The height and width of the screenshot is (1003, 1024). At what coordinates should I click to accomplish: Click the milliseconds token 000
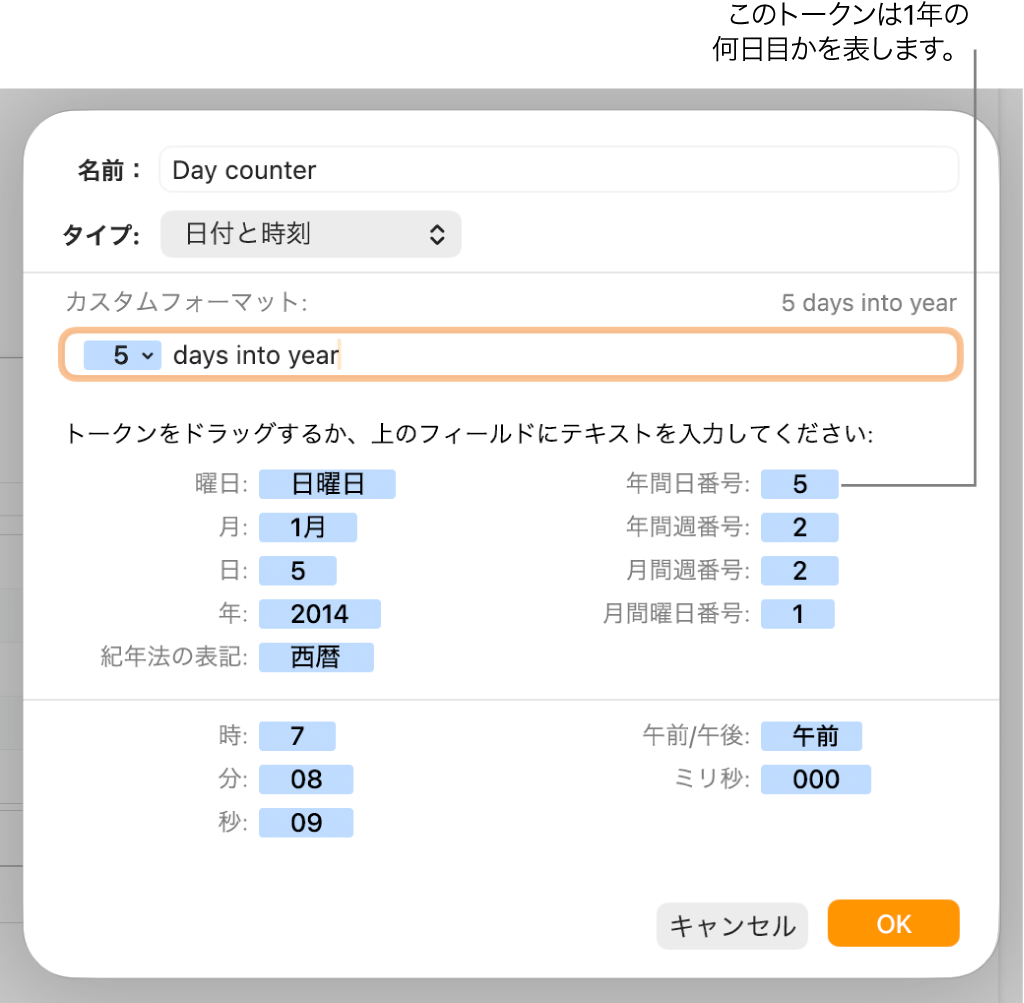[815, 780]
